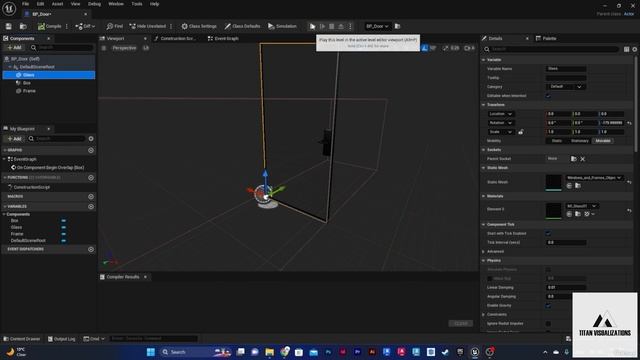Click Add in the My Blueprint panel

coord(14,139)
